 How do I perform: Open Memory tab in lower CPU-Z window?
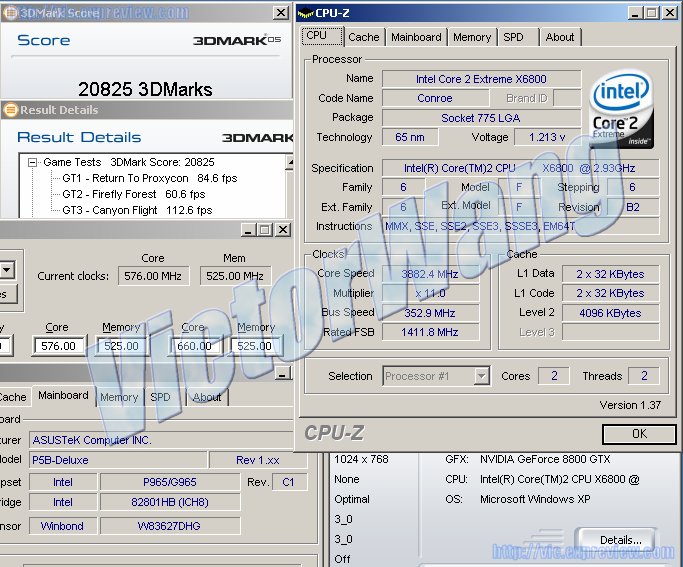click(x=119, y=397)
